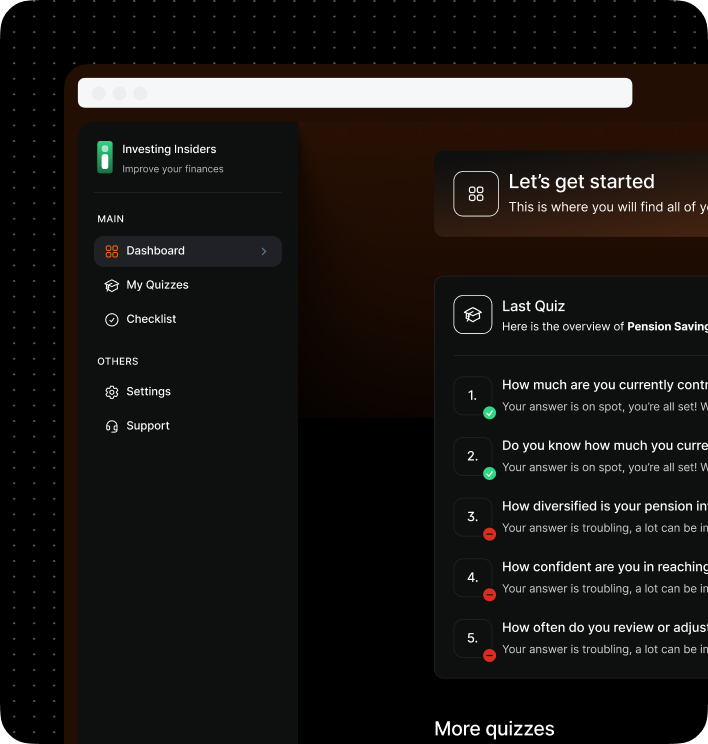Click the browser address bar
Screen dimensions: 708x744
point(355,93)
